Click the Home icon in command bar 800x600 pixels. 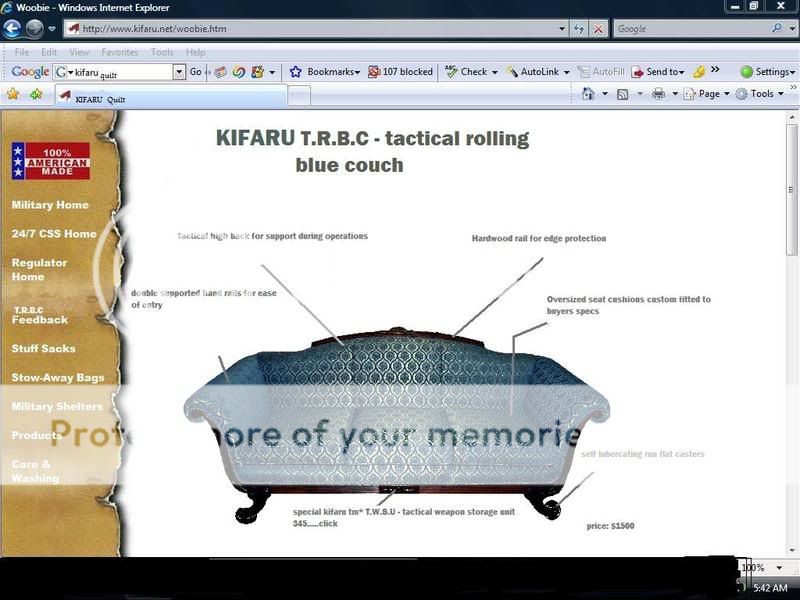[x=588, y=94]
